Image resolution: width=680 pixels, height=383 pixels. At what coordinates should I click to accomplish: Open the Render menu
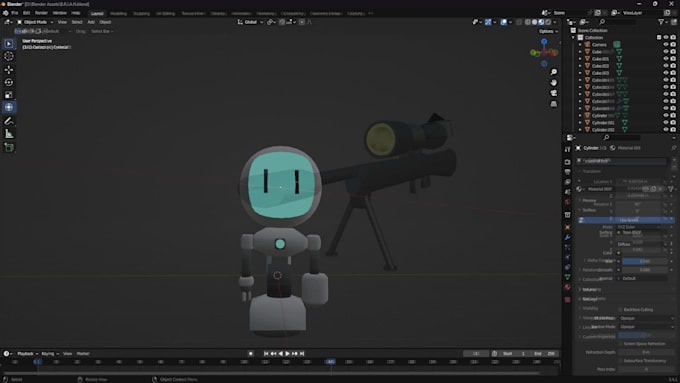41,13
